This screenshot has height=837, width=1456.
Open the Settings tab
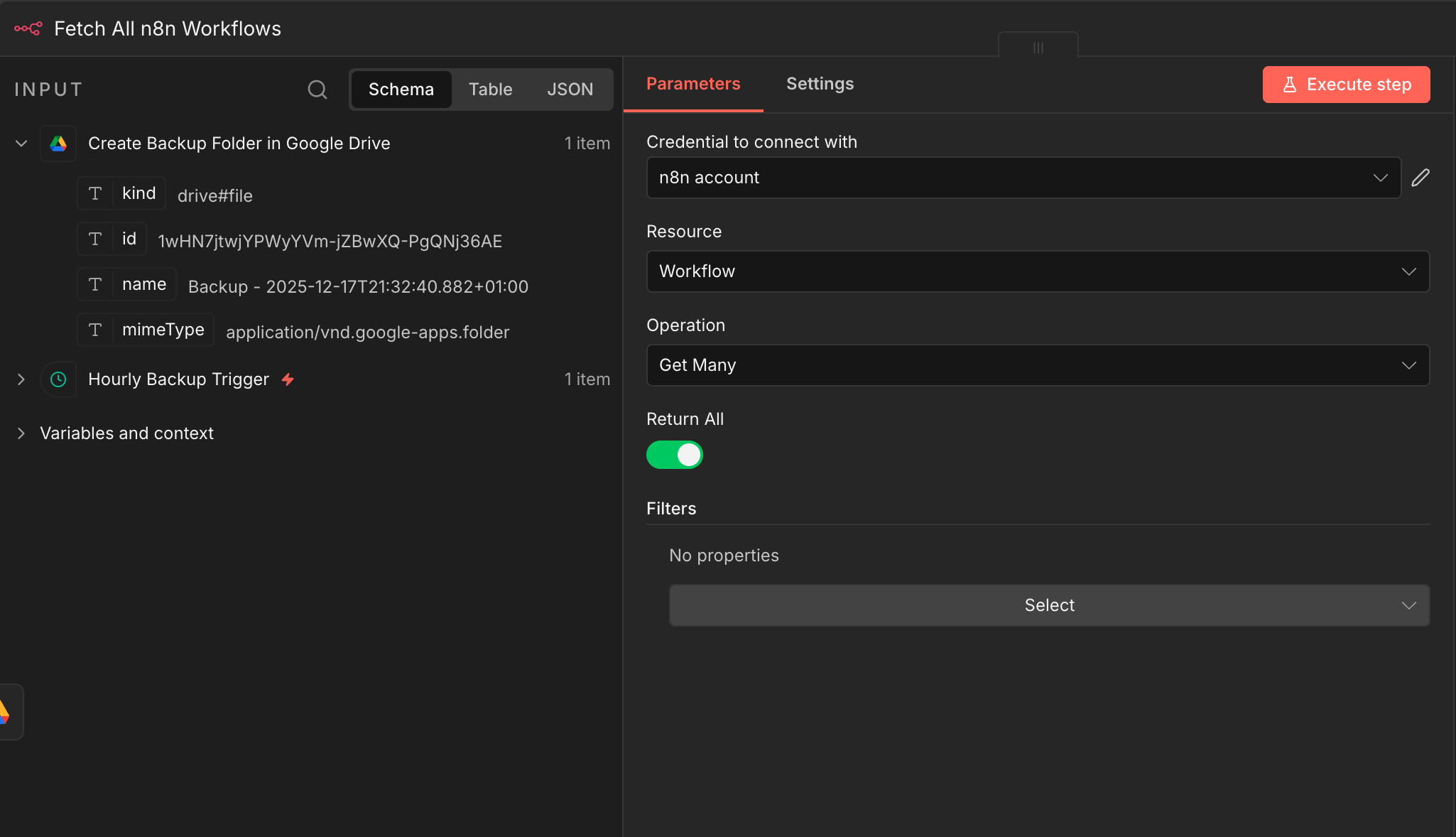(x=820, y=84)
